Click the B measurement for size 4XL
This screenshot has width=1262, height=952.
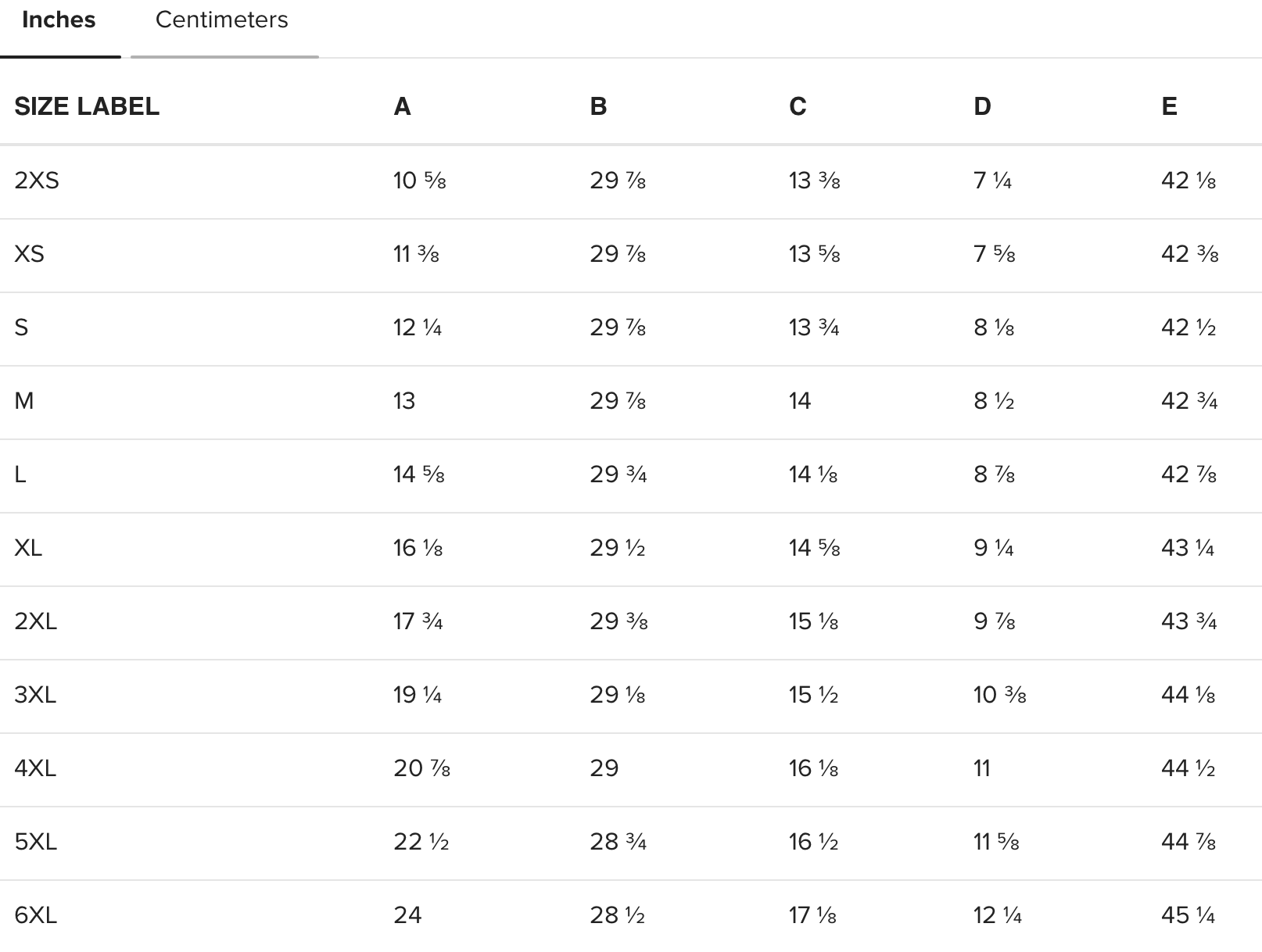pyautogui.click(x=604, y=768)
